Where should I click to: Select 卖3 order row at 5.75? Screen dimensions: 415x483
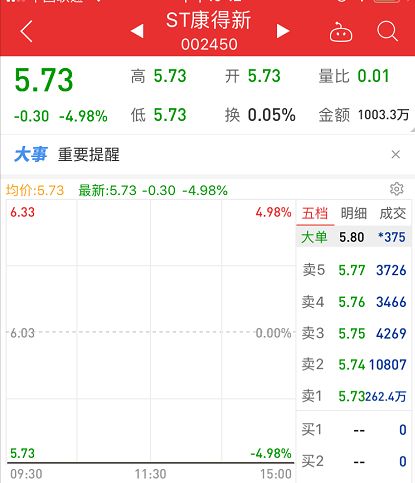pyautogui.click(x=354, y=333)
